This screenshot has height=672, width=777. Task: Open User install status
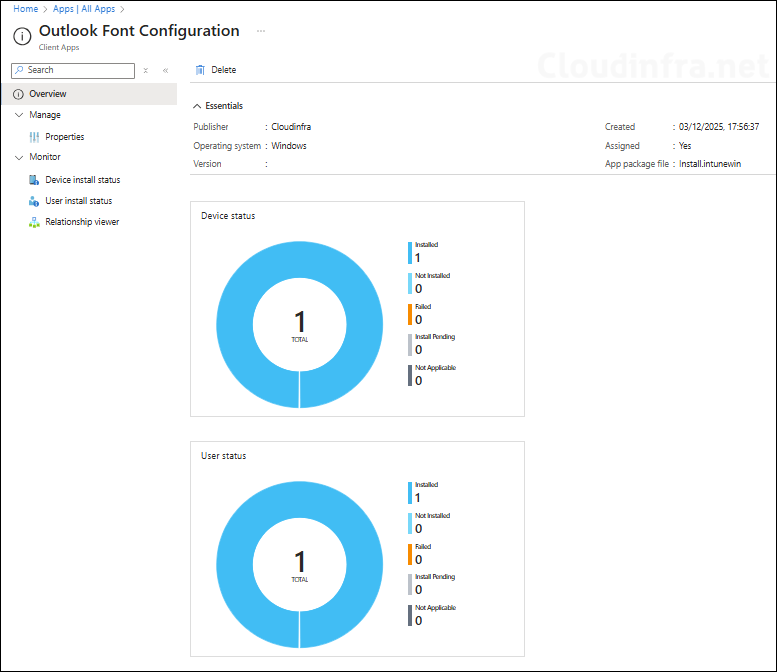(79, 201)
